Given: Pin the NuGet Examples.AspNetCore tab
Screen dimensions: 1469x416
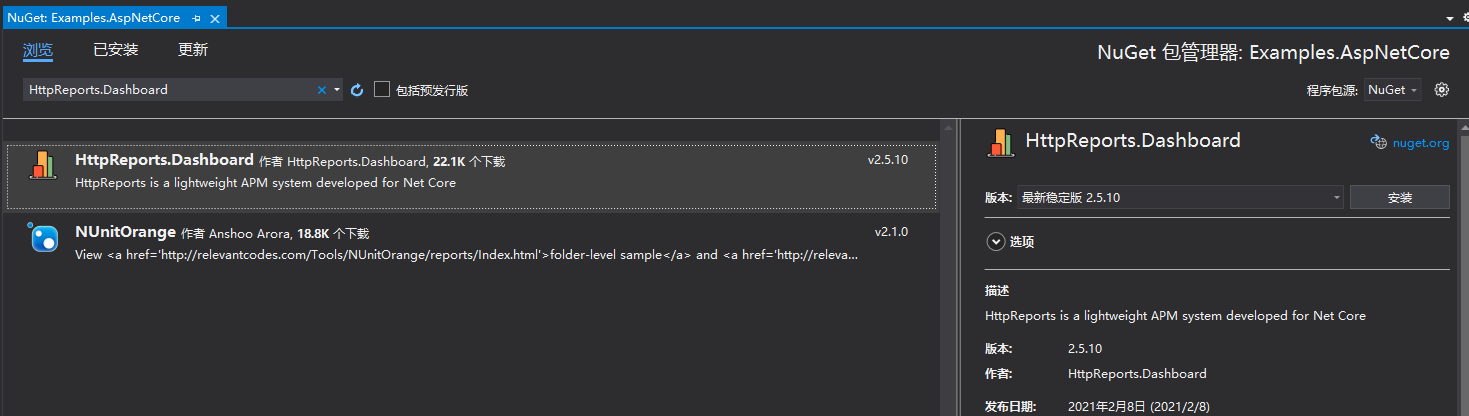Looking at the screenshot, I should pyautogui.click(x=196, y=19).
